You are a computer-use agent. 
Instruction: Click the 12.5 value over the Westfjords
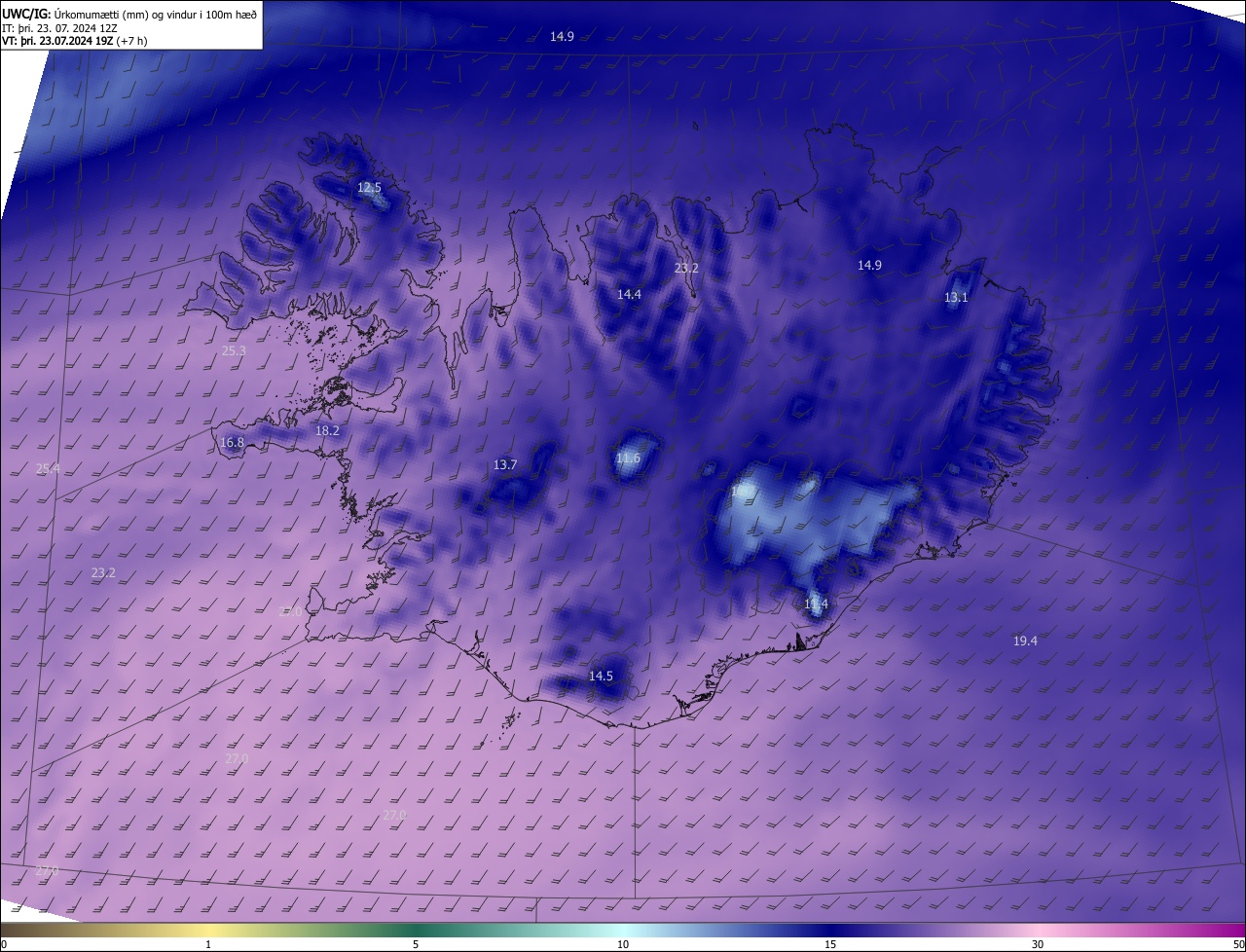click(369, 188)
